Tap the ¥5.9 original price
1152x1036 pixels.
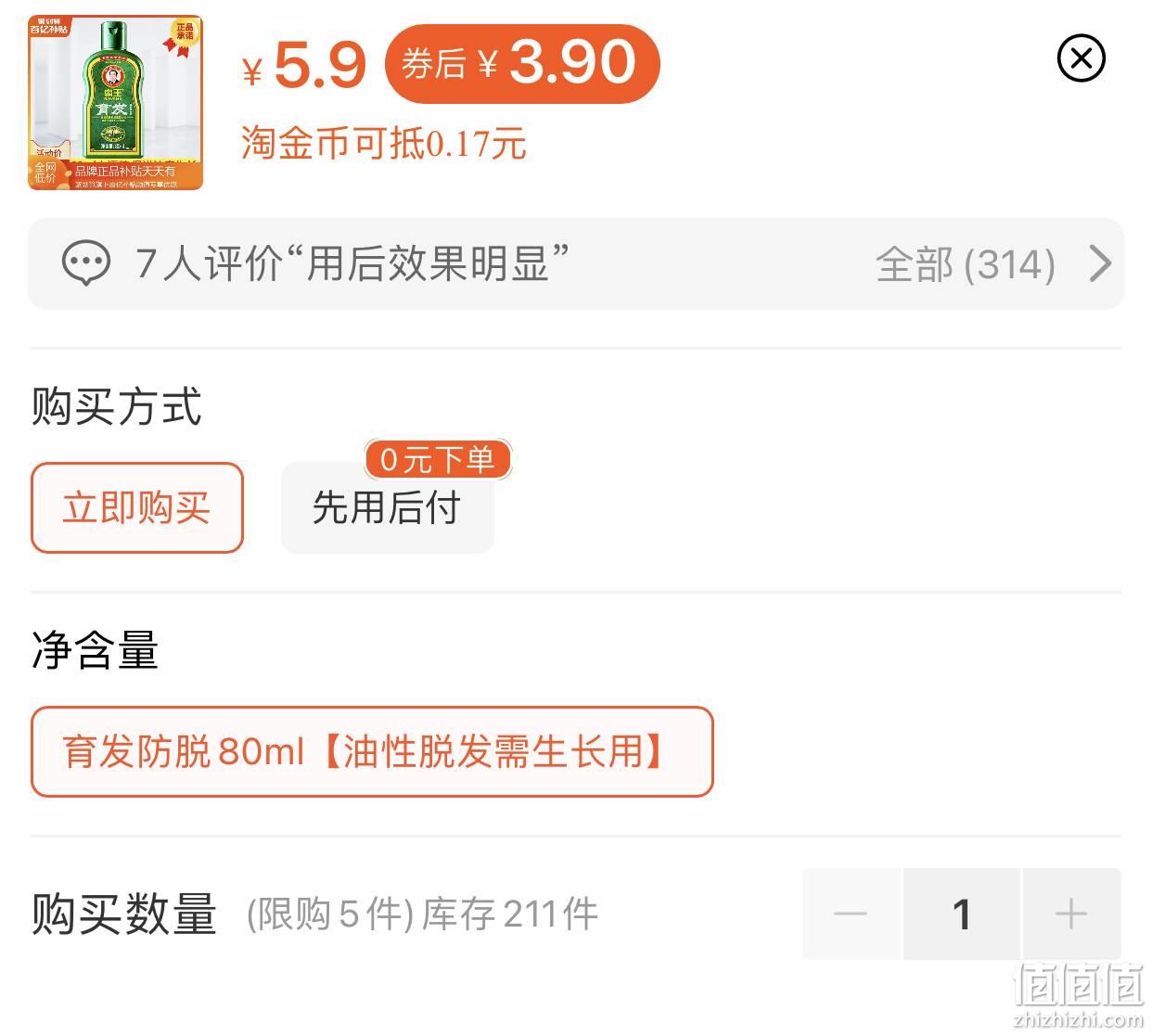[304, 65]
